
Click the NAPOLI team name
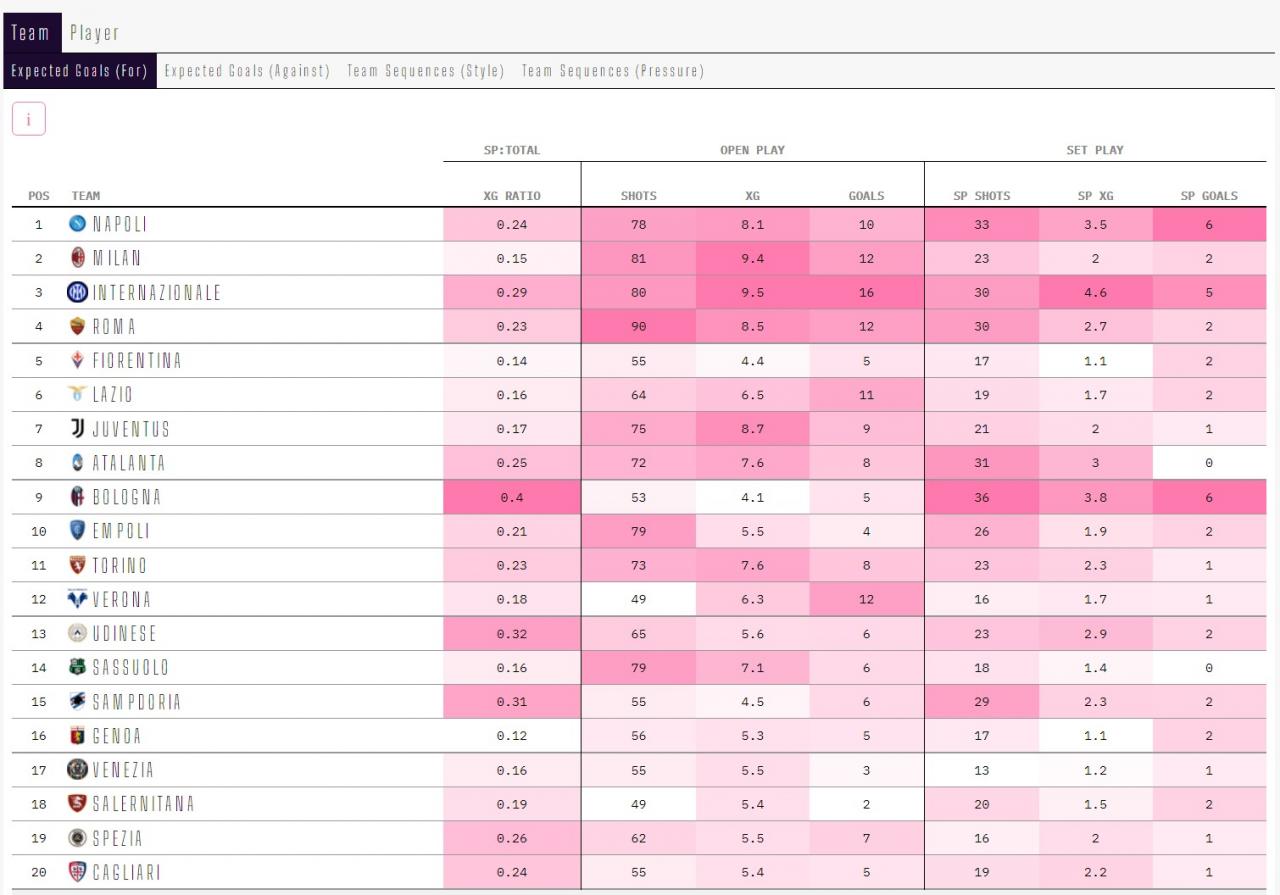[x=120, y=224]
